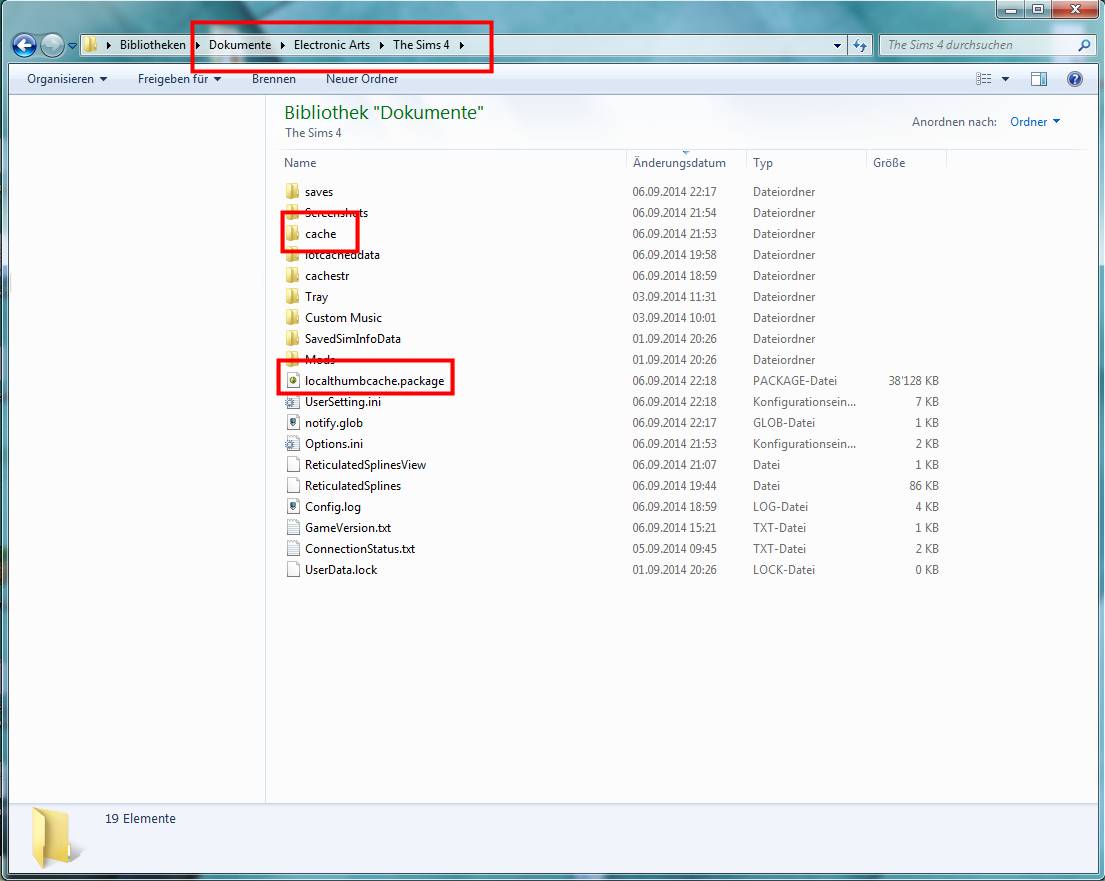Click the 38'128 KB size cell

(913, 381)
